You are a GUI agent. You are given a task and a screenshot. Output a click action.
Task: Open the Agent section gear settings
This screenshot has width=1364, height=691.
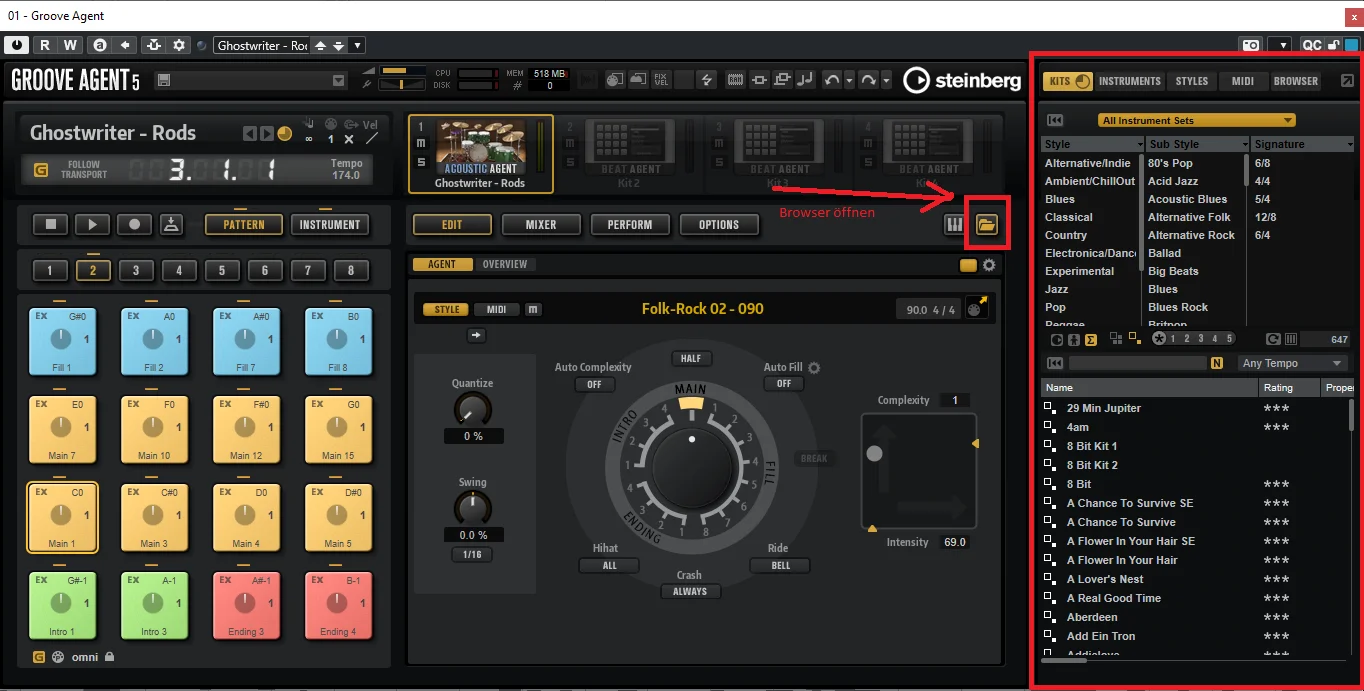989,265
